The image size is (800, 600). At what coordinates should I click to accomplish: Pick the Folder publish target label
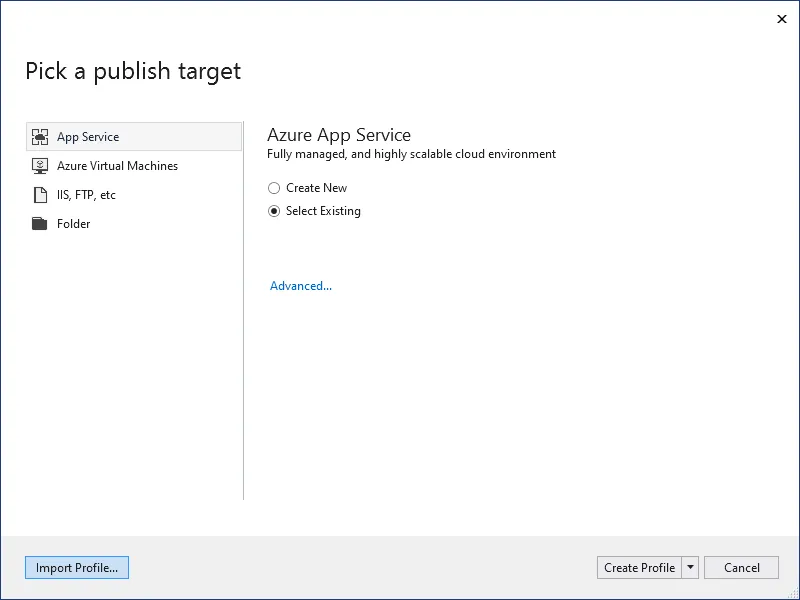(x=73, y=224)
